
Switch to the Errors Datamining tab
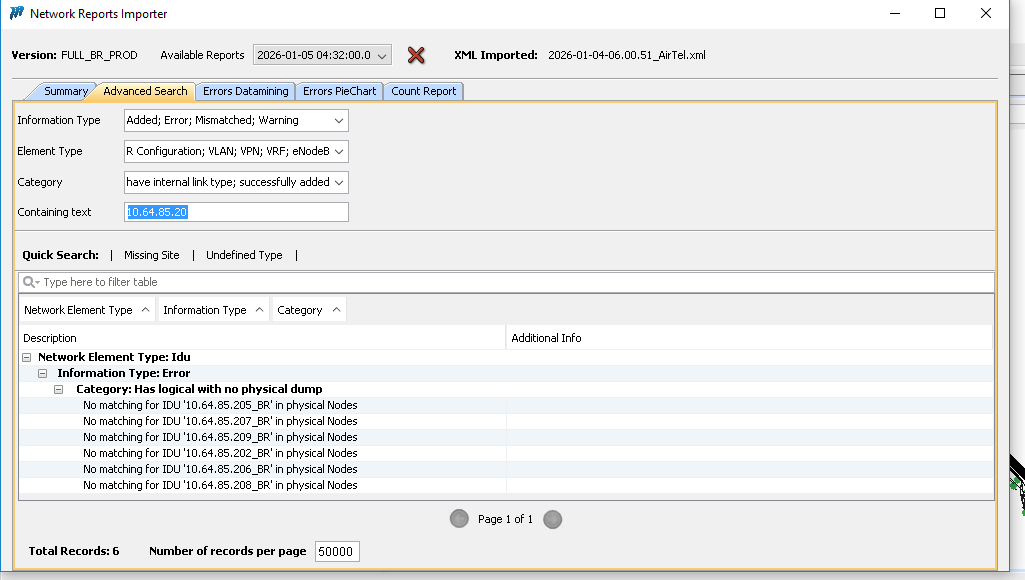pos(245,91)
